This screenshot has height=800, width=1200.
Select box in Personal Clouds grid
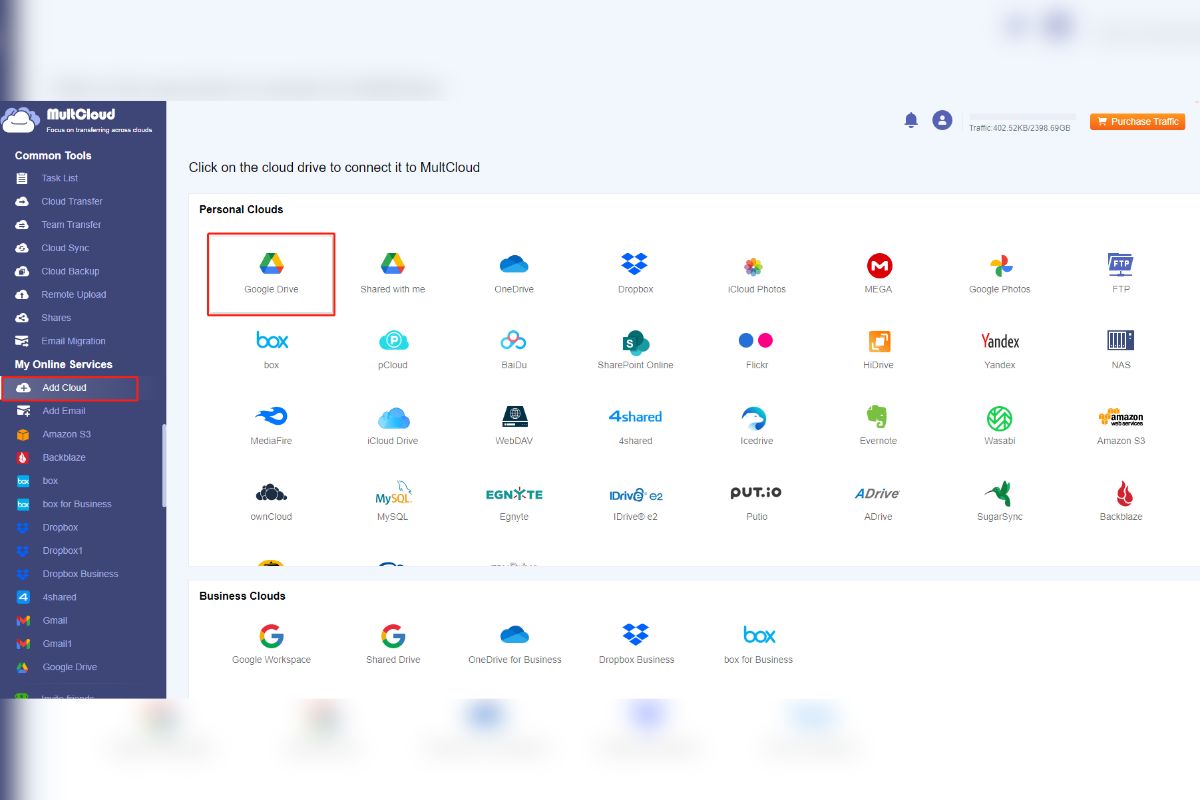tap(271, 350)
